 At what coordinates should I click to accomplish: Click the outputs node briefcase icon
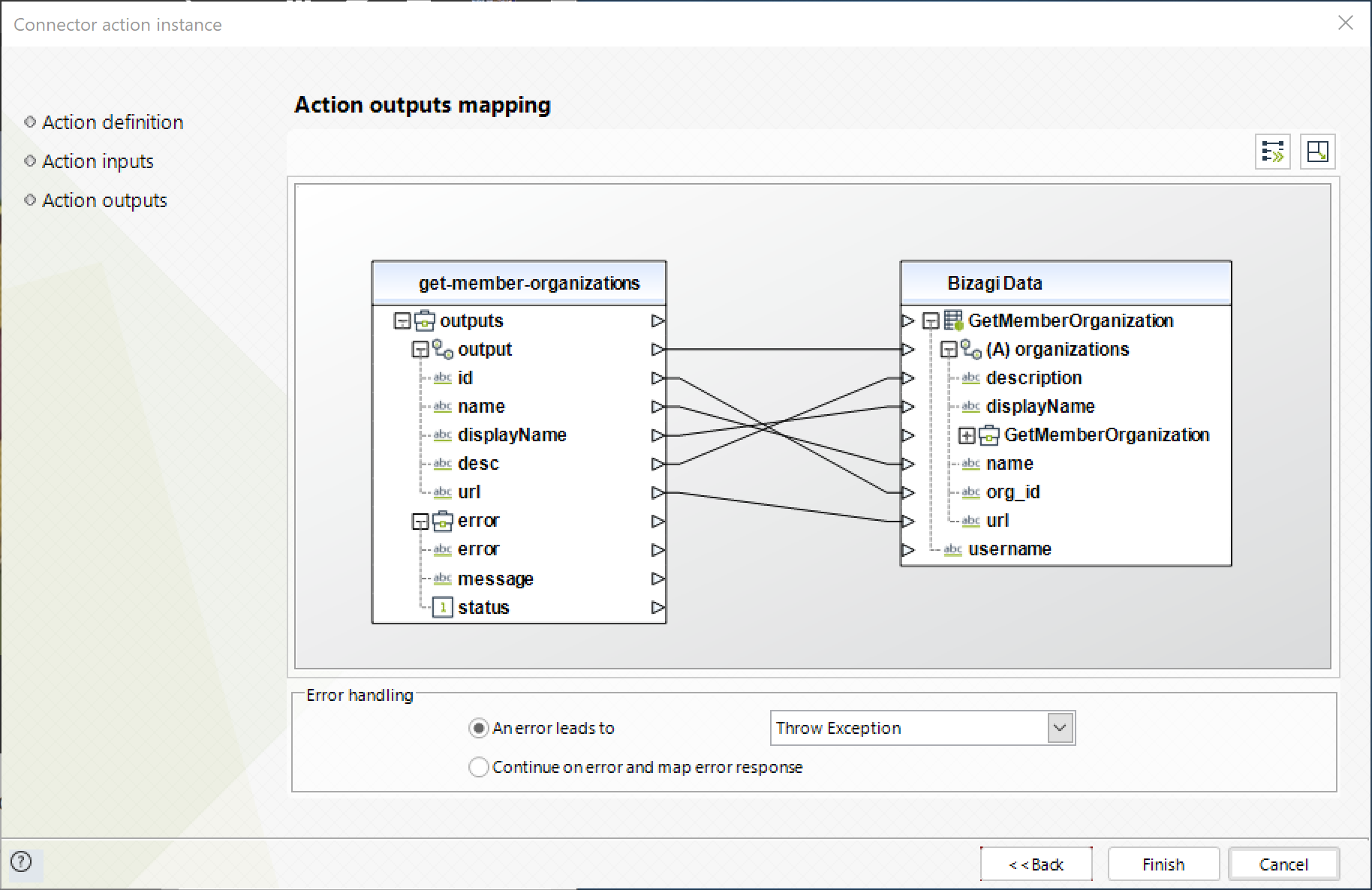point(425,320)
